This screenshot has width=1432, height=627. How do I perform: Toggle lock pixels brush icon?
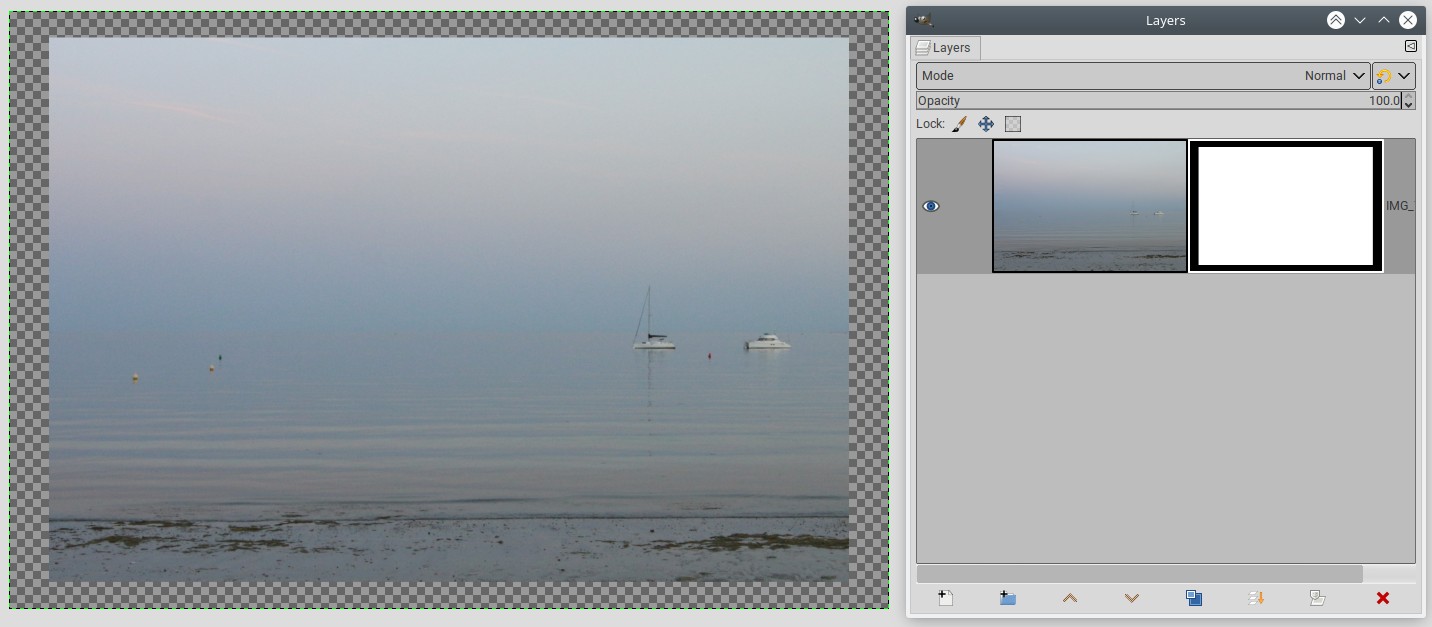point(959,124)
